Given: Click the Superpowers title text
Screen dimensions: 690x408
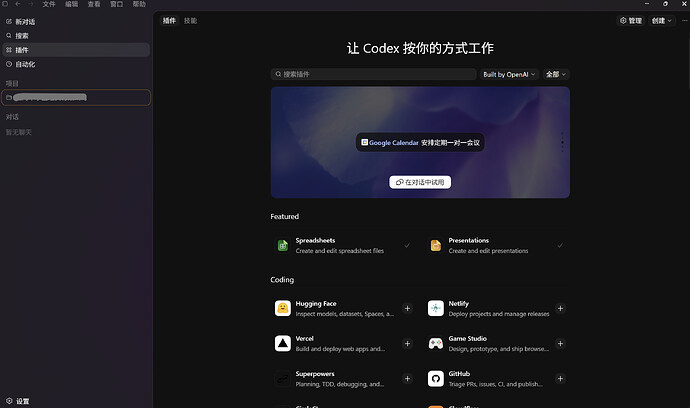Looking at the screenshot, I should 315,374.
